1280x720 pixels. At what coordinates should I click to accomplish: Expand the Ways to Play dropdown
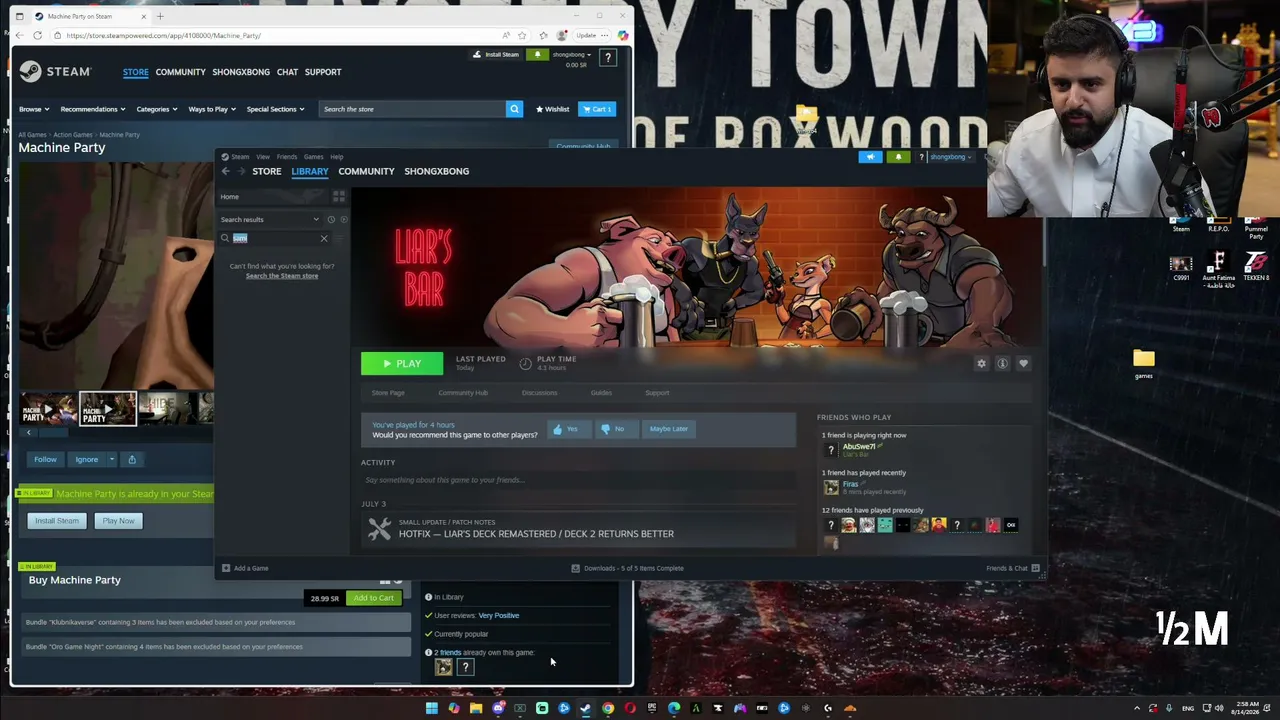coord(212,109)
